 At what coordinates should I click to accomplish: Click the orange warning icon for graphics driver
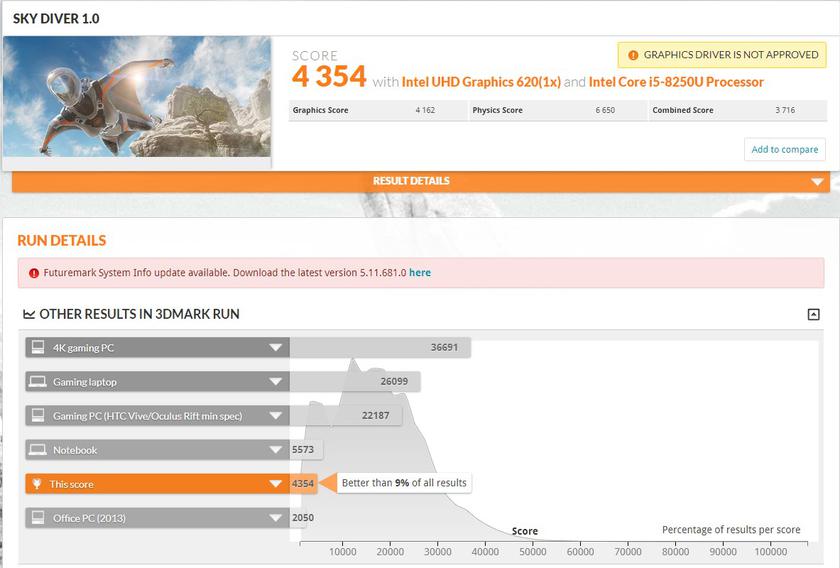(633, 55)
